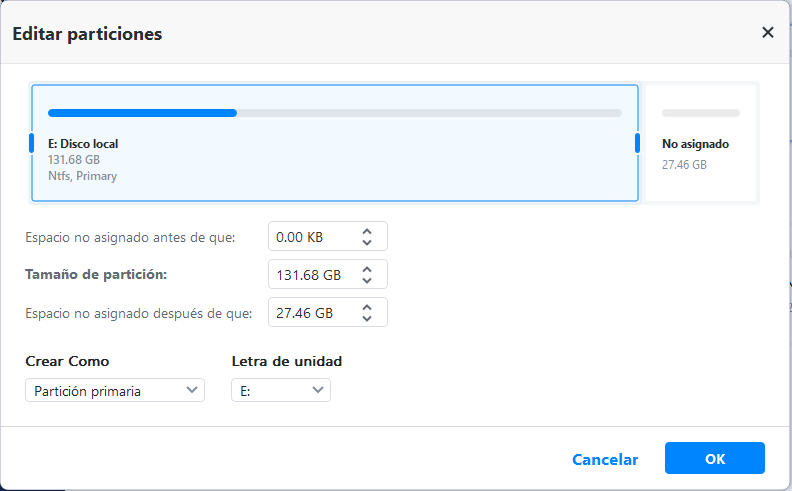Image resolution: width=792 pixels, height=491 pixels.
Task: Decrease Tamaño de partición value
Action: coord(367,280)
